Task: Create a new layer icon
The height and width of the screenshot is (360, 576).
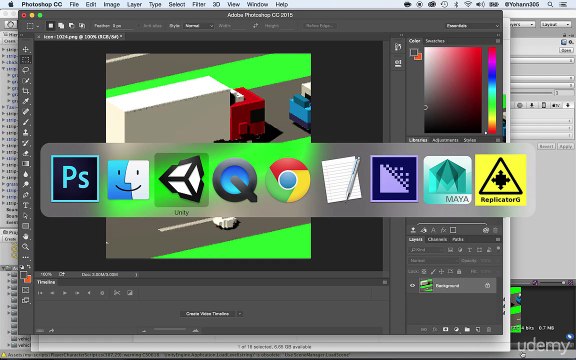Action: pyautogui.click(x=478, y=330)
